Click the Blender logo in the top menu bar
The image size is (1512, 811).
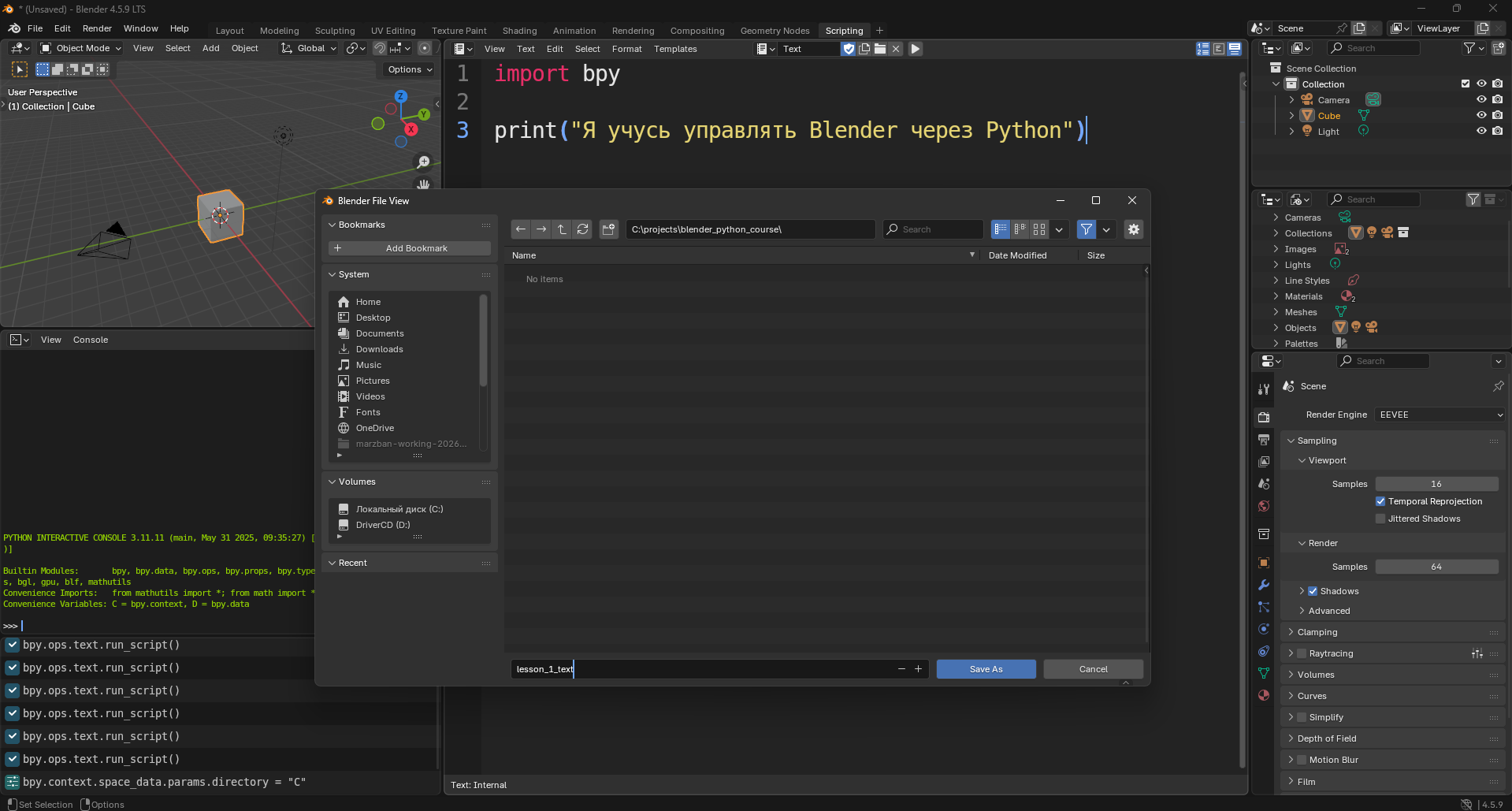pyautogui.click(x=14, y=28)
